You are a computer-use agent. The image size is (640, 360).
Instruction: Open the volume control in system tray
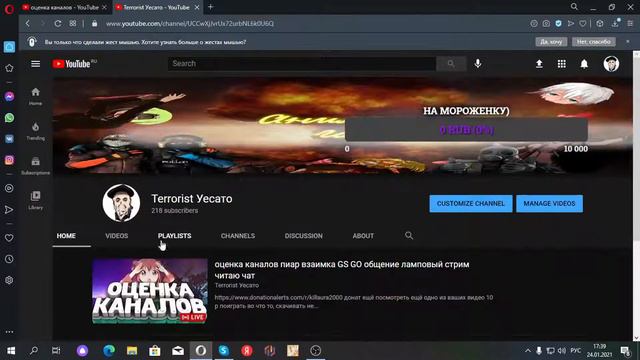click(562, 351)
